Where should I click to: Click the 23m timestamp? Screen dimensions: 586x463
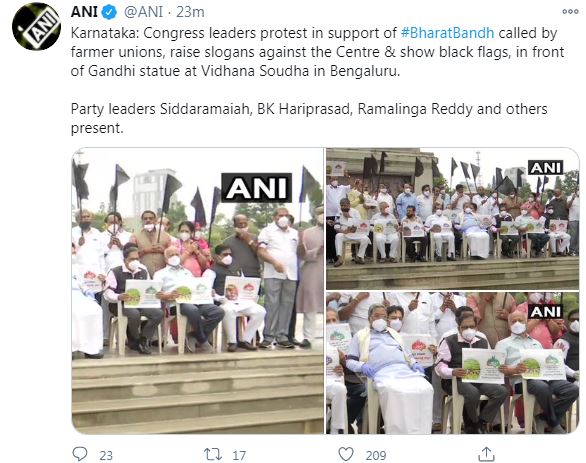[x=190, y=12]
